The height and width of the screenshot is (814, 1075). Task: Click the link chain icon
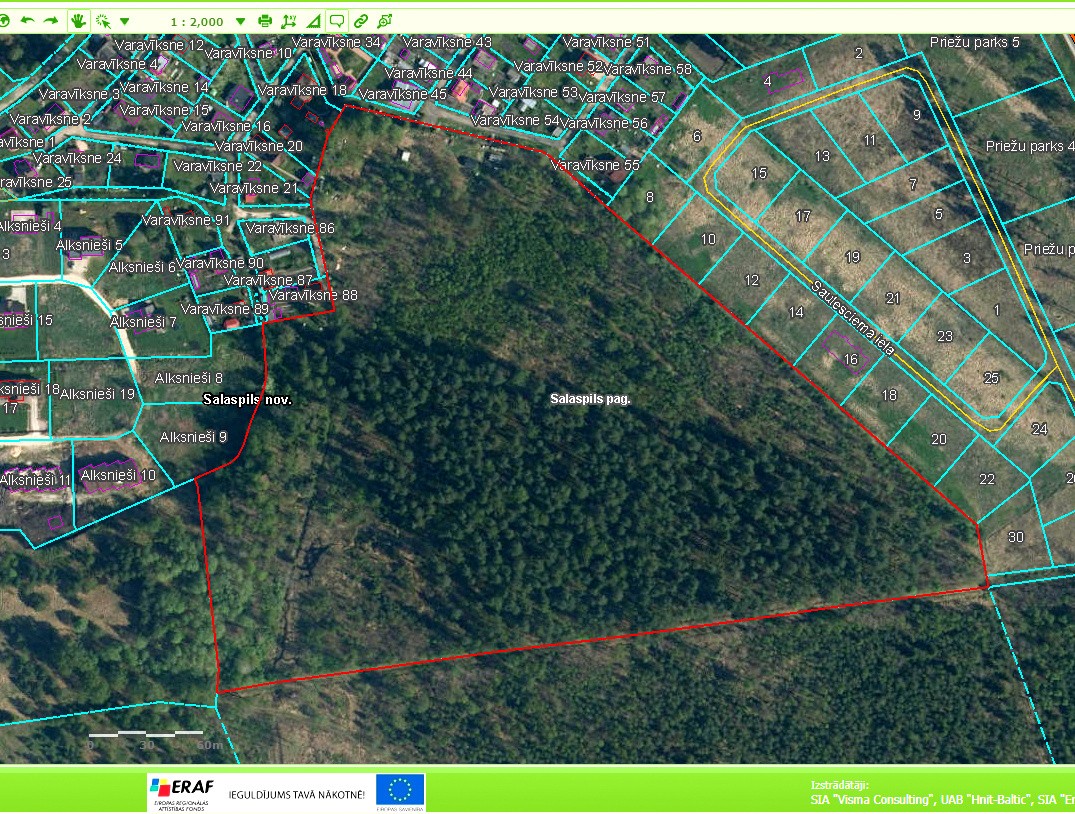tap(361, 20)
